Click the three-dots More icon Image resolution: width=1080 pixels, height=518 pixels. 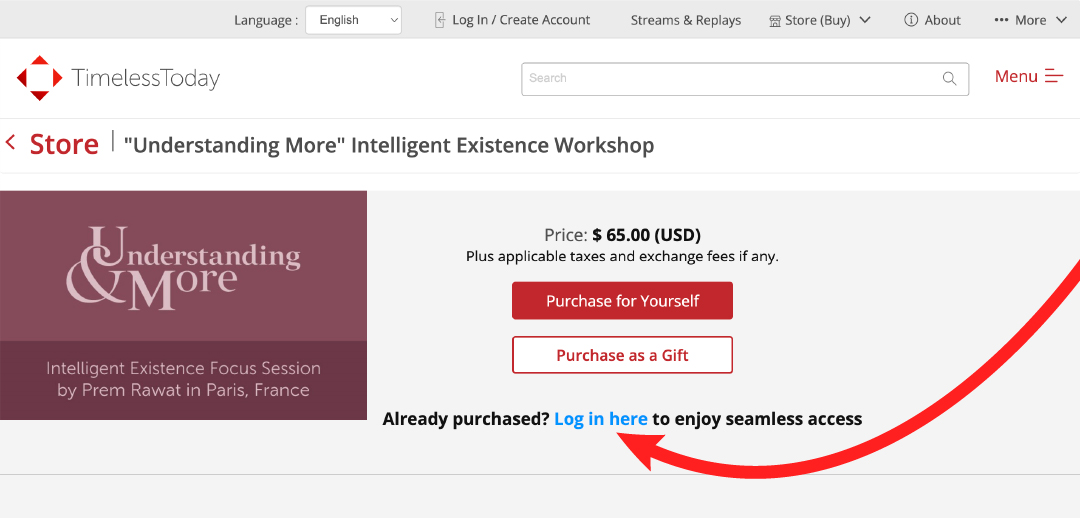[1001, 20]
